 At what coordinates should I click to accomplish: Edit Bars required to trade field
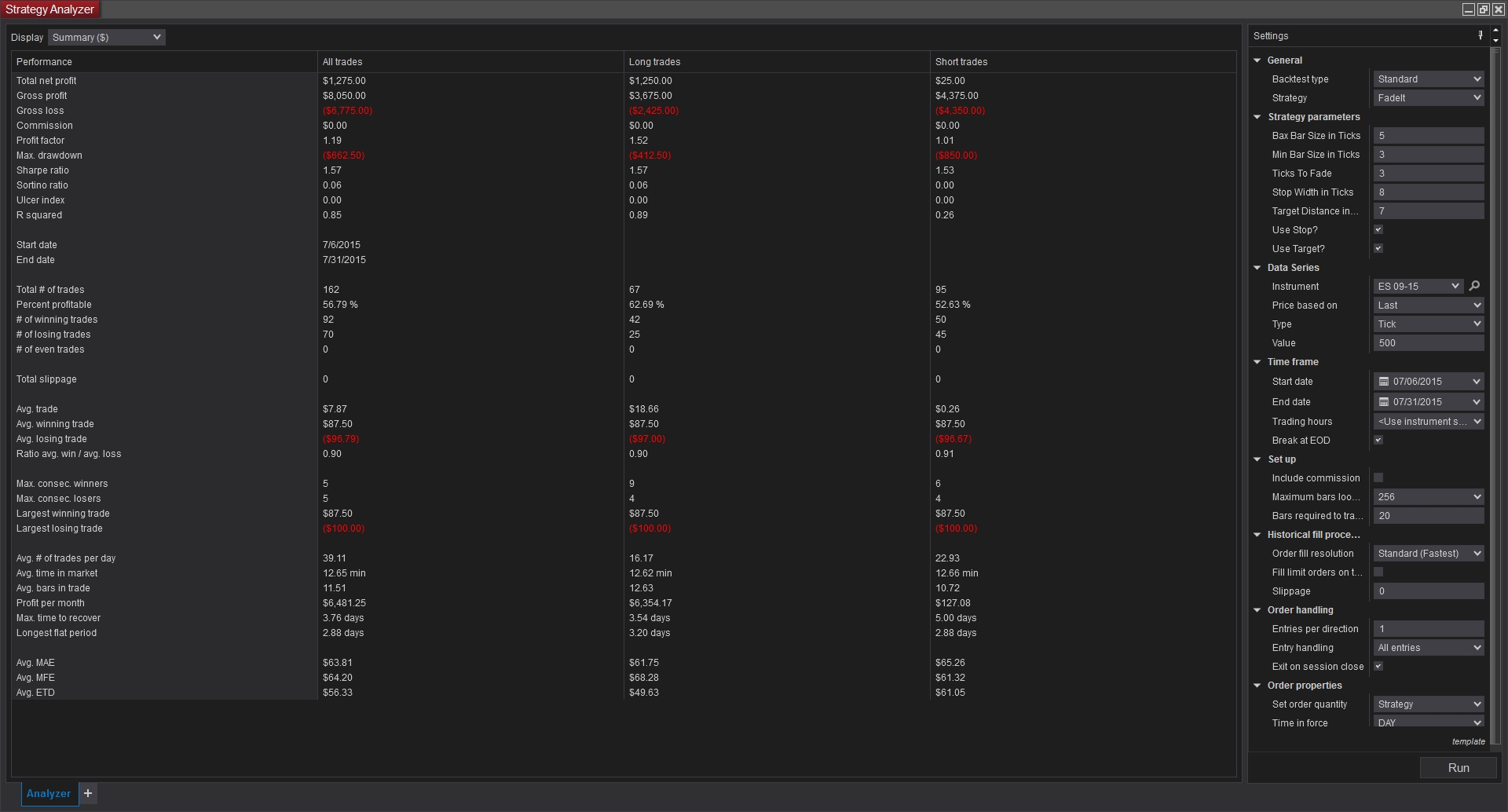(1429, 516)
